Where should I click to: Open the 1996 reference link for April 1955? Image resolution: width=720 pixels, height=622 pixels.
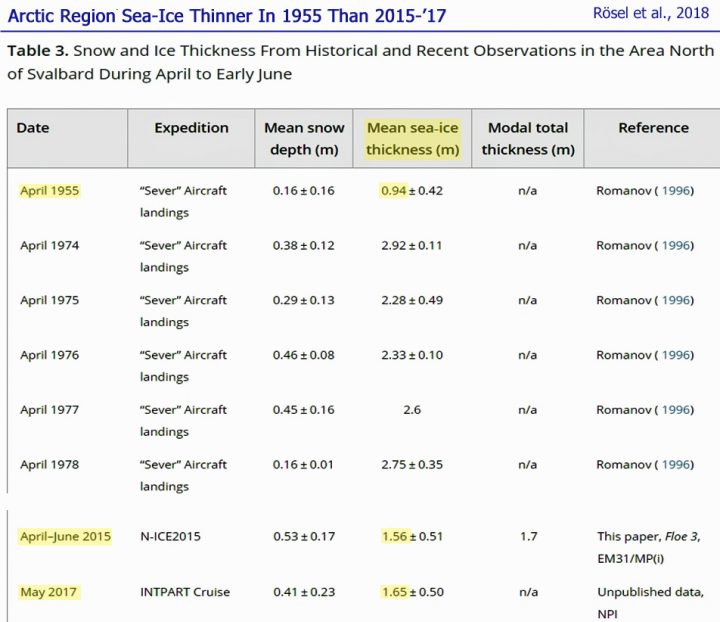click(676, 190)
